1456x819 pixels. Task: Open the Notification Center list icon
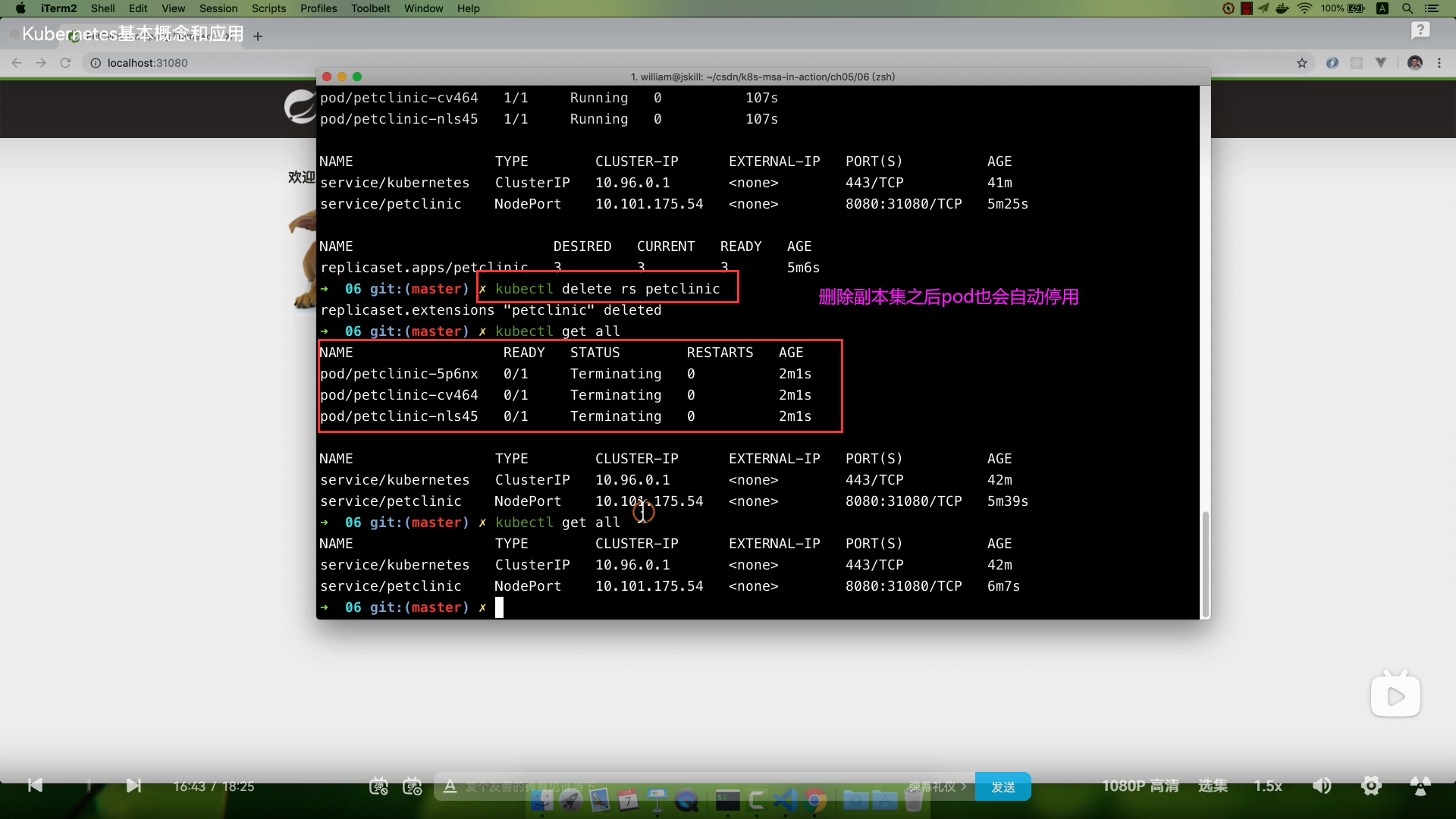1431,8
